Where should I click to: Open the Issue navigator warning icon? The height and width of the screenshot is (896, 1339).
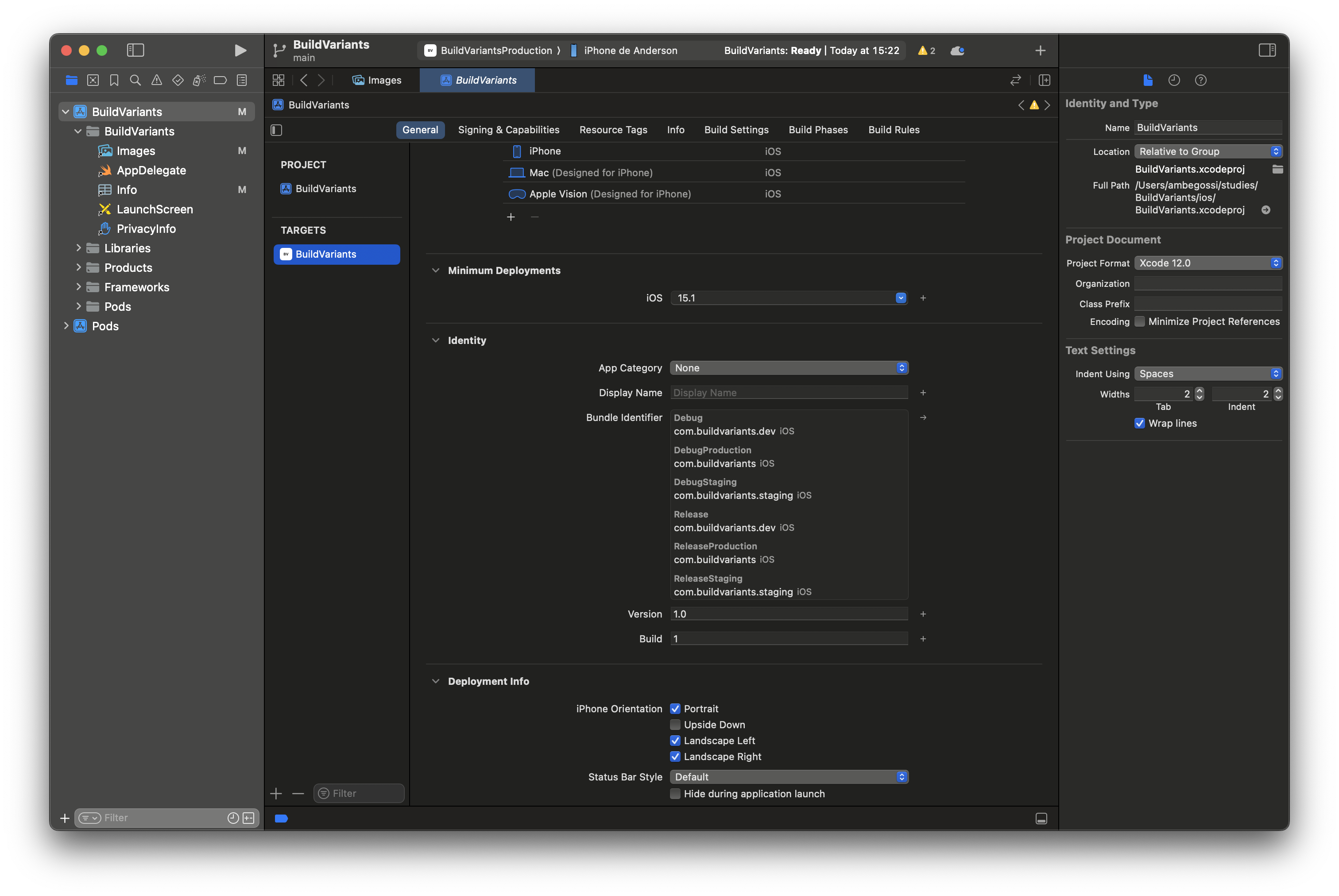tap(157, 81)
